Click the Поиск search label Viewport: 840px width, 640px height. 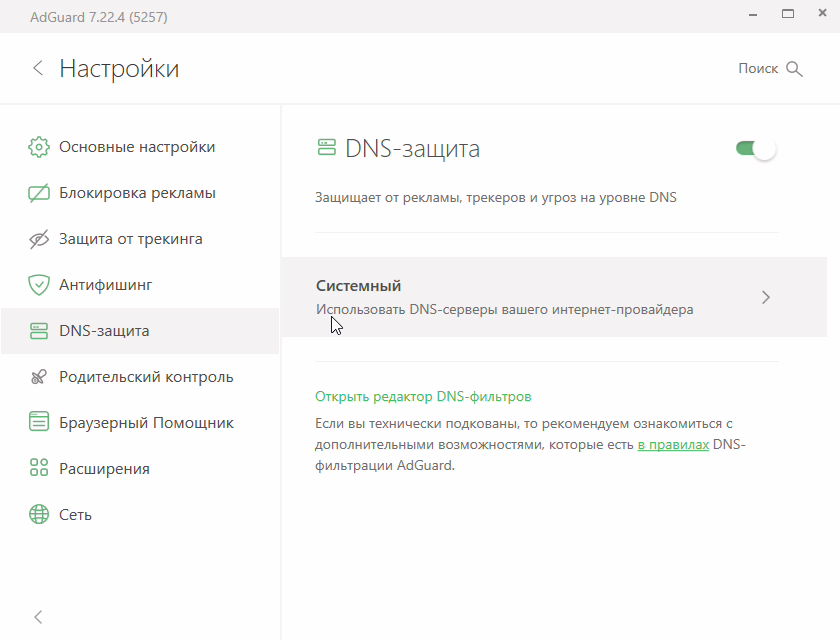[x=757, y=69]
